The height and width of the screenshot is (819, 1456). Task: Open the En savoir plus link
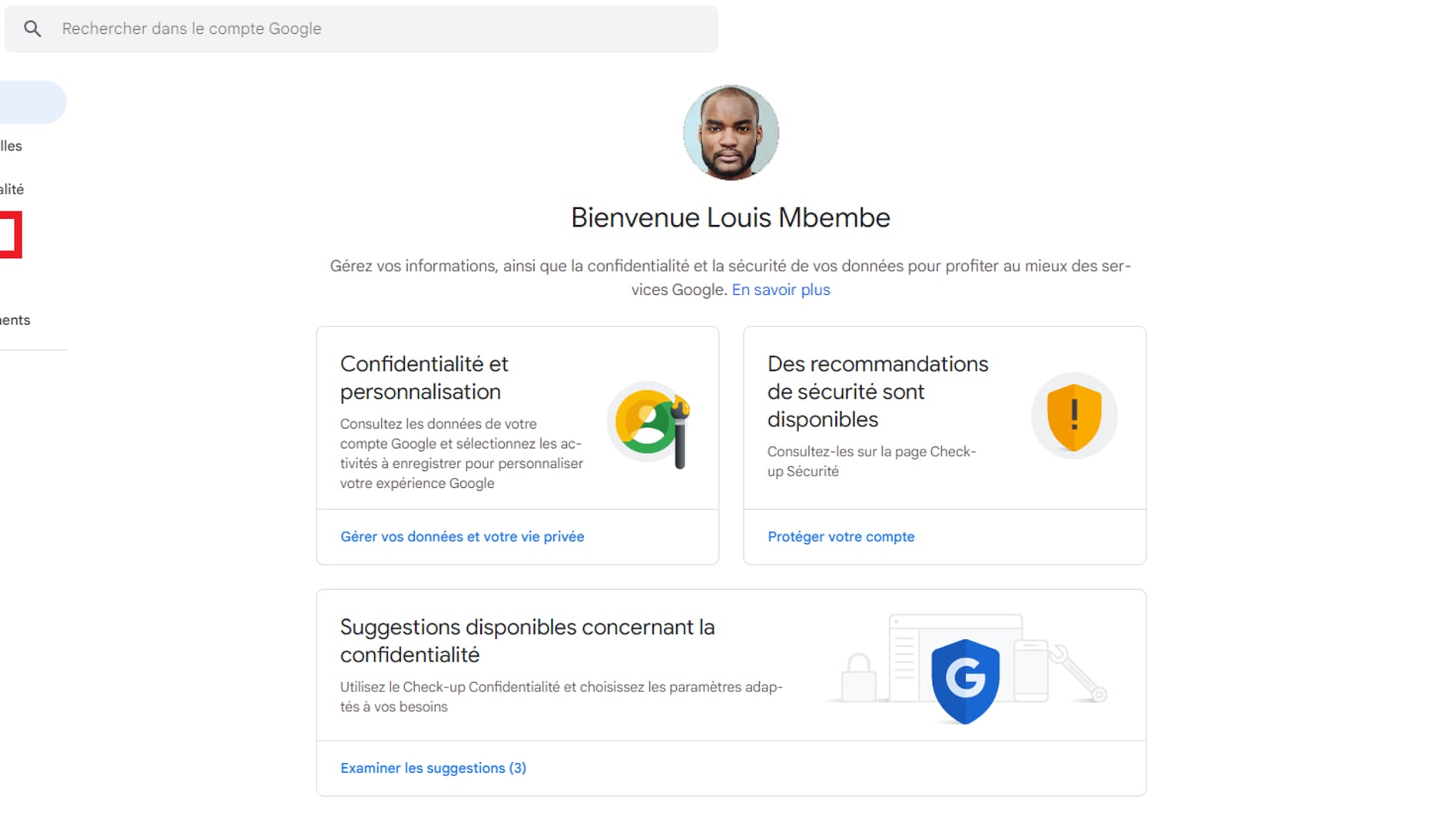point(781,290)
